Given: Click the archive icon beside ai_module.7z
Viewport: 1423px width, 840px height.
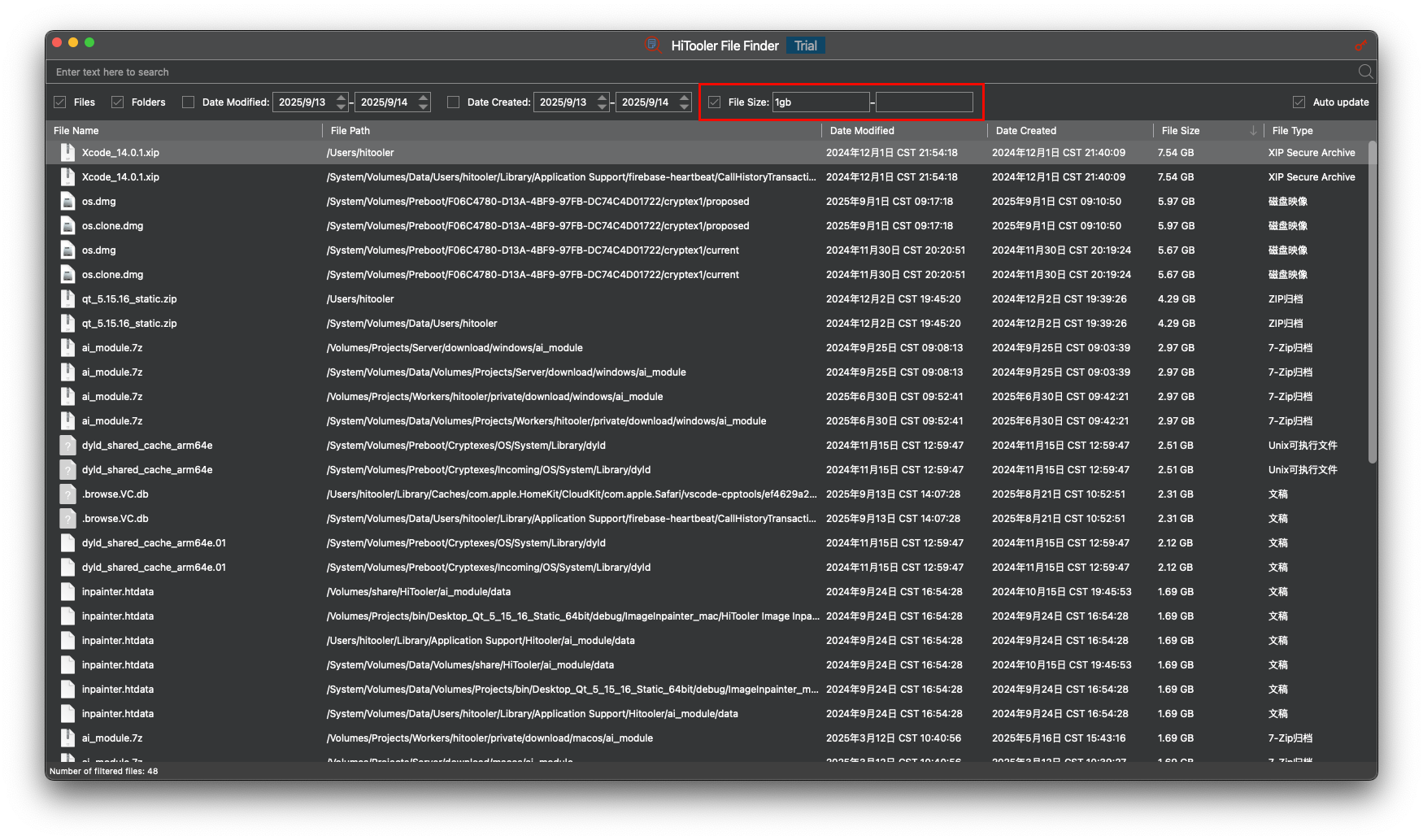Looking at the screenshot, I should pos(67,347).
